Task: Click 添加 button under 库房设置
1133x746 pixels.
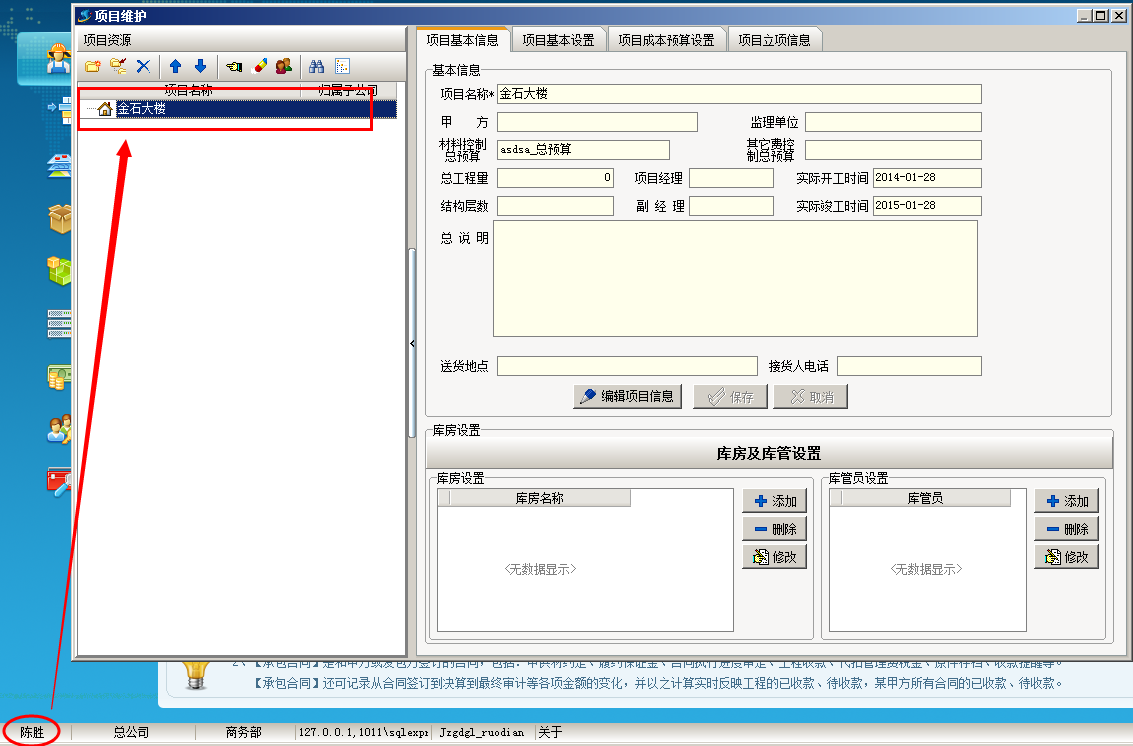Action: click(774, 501)
